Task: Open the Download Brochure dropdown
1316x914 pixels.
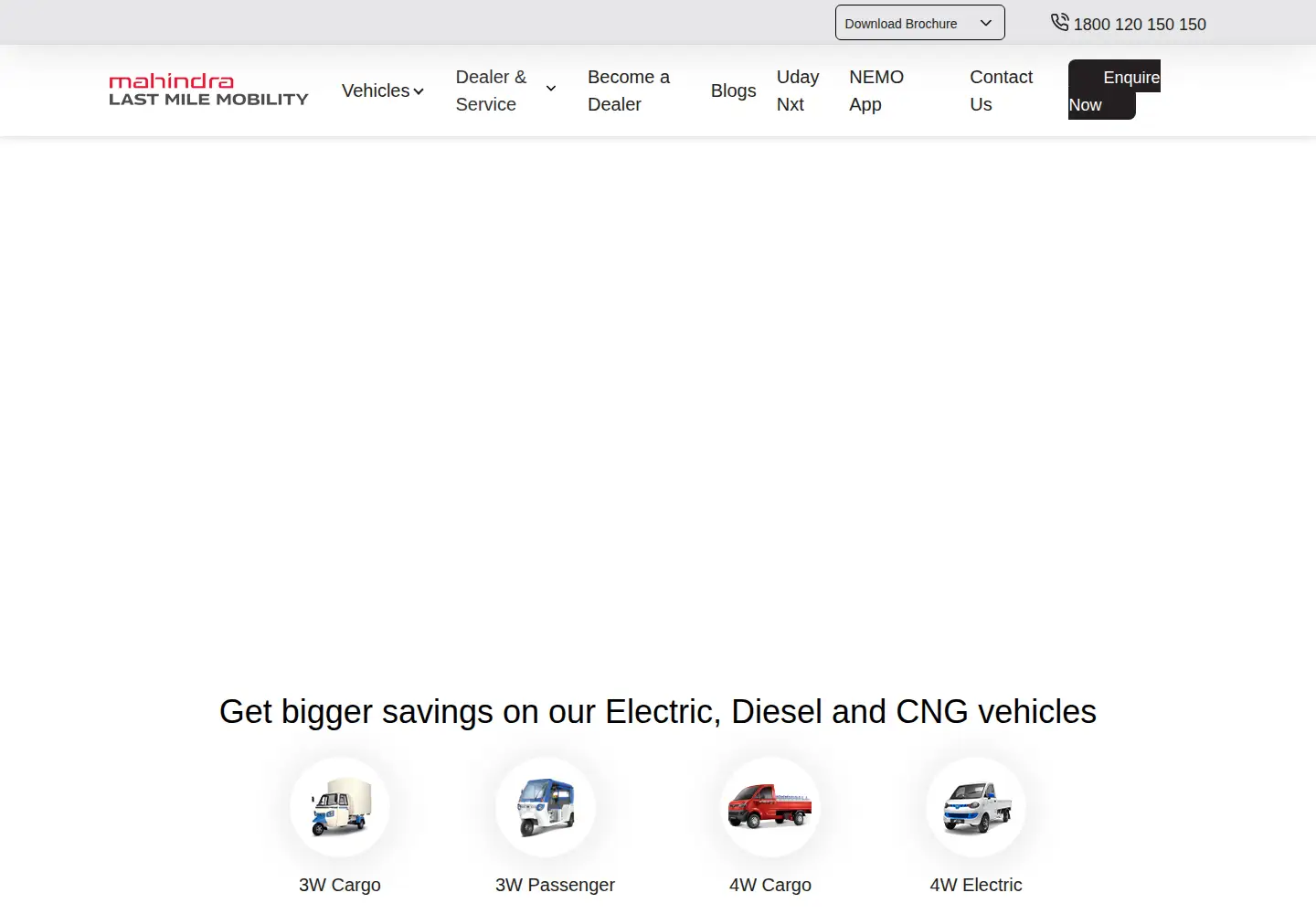Action: coord(919,23)
